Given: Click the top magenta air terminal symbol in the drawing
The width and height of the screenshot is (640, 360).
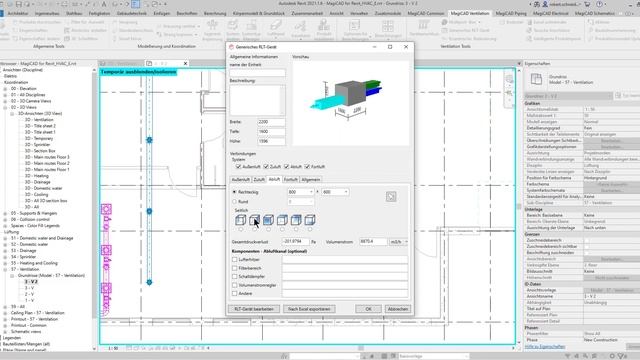Looking at the screenshot, I should [x=106, y=210].
